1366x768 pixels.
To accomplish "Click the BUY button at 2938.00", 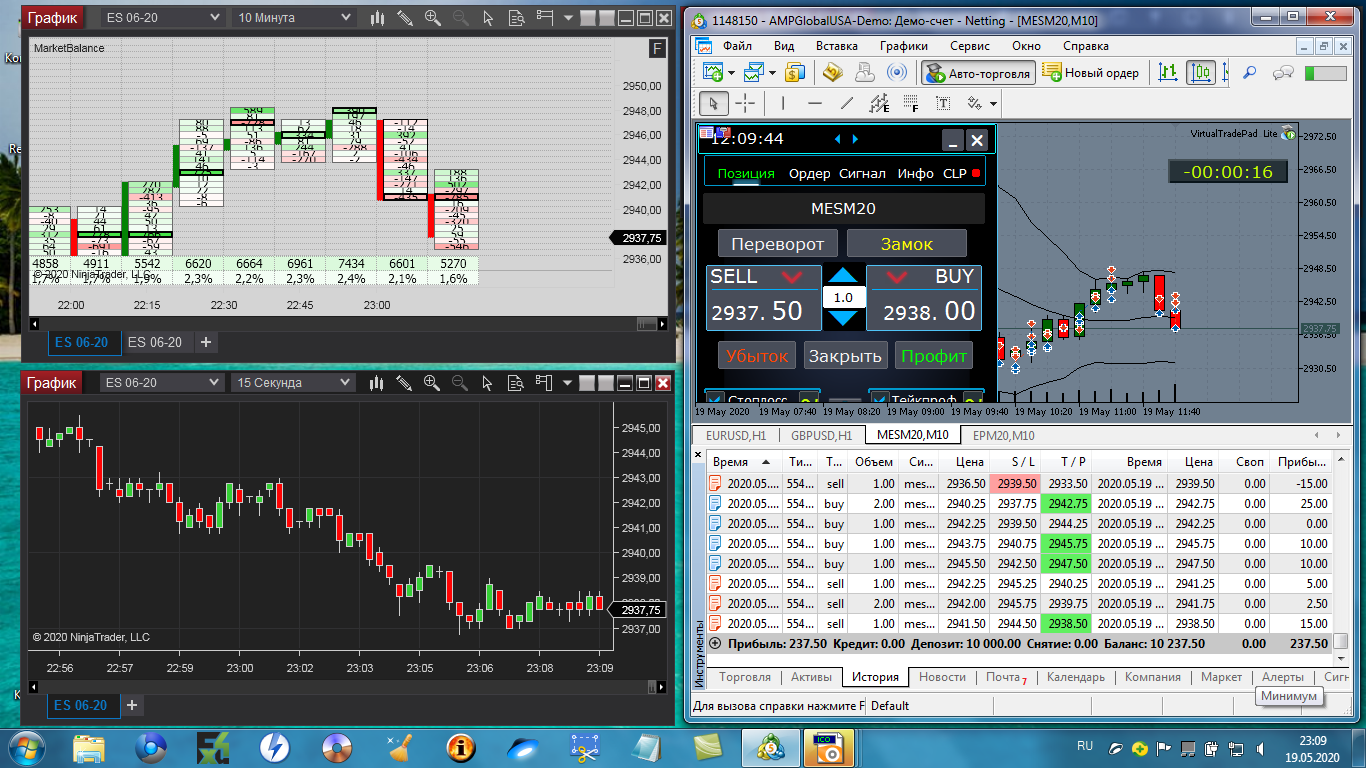I will (x=924, y=298).
